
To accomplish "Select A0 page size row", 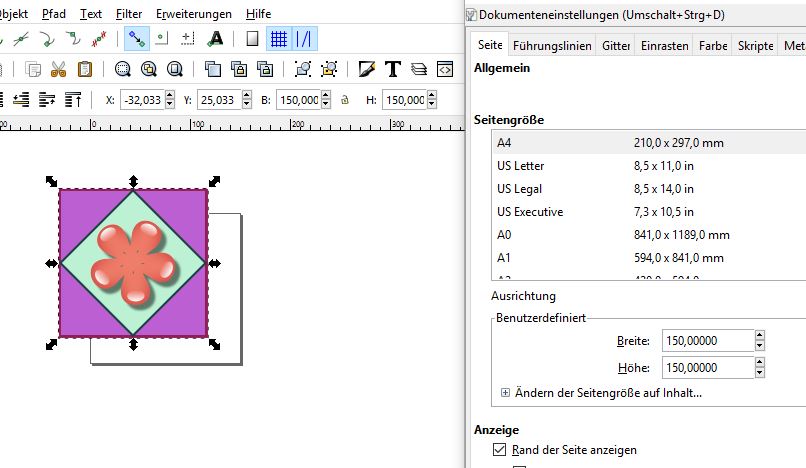I will point(649,235).
